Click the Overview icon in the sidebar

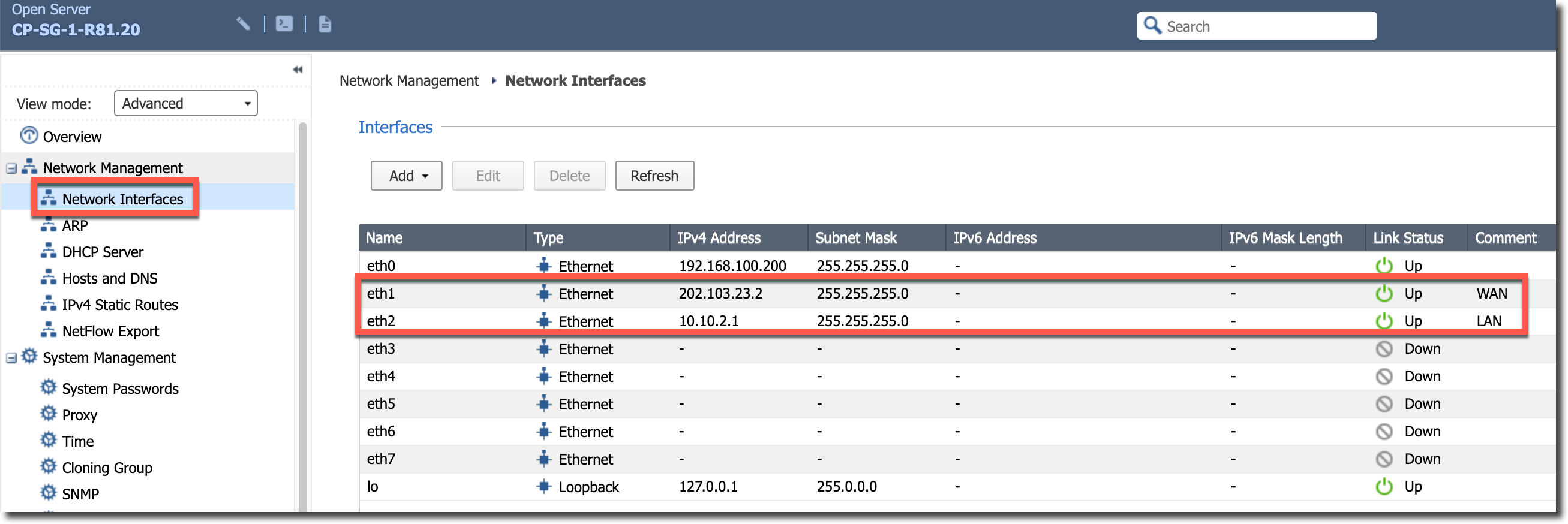click(29, 135)
